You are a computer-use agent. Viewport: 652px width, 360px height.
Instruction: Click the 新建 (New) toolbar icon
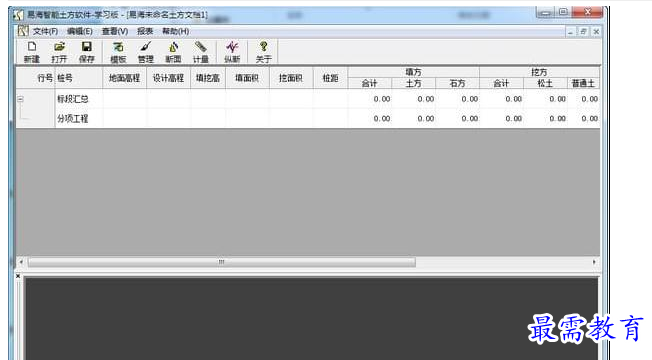(32, 52)
